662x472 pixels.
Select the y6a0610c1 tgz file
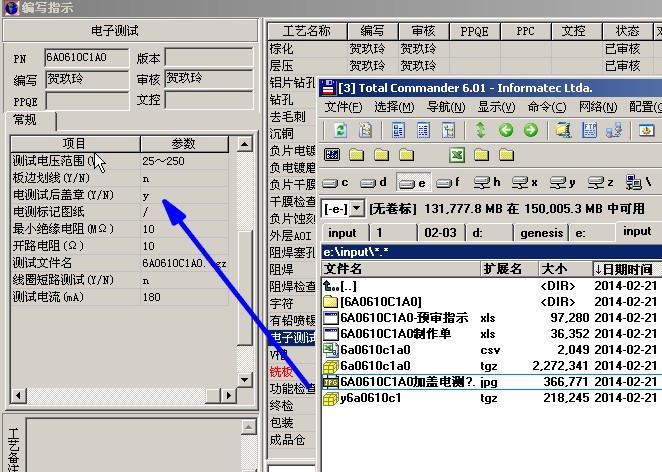click(492, 398)
